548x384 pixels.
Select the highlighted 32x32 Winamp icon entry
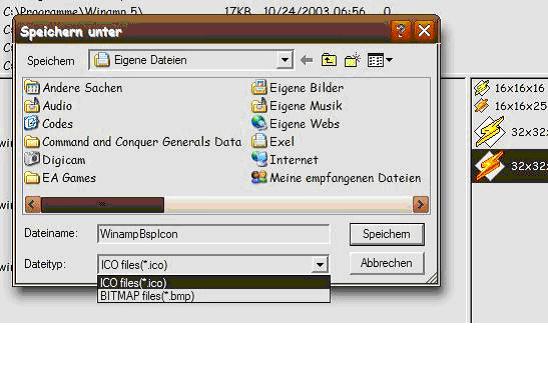[x=510, y=166]
